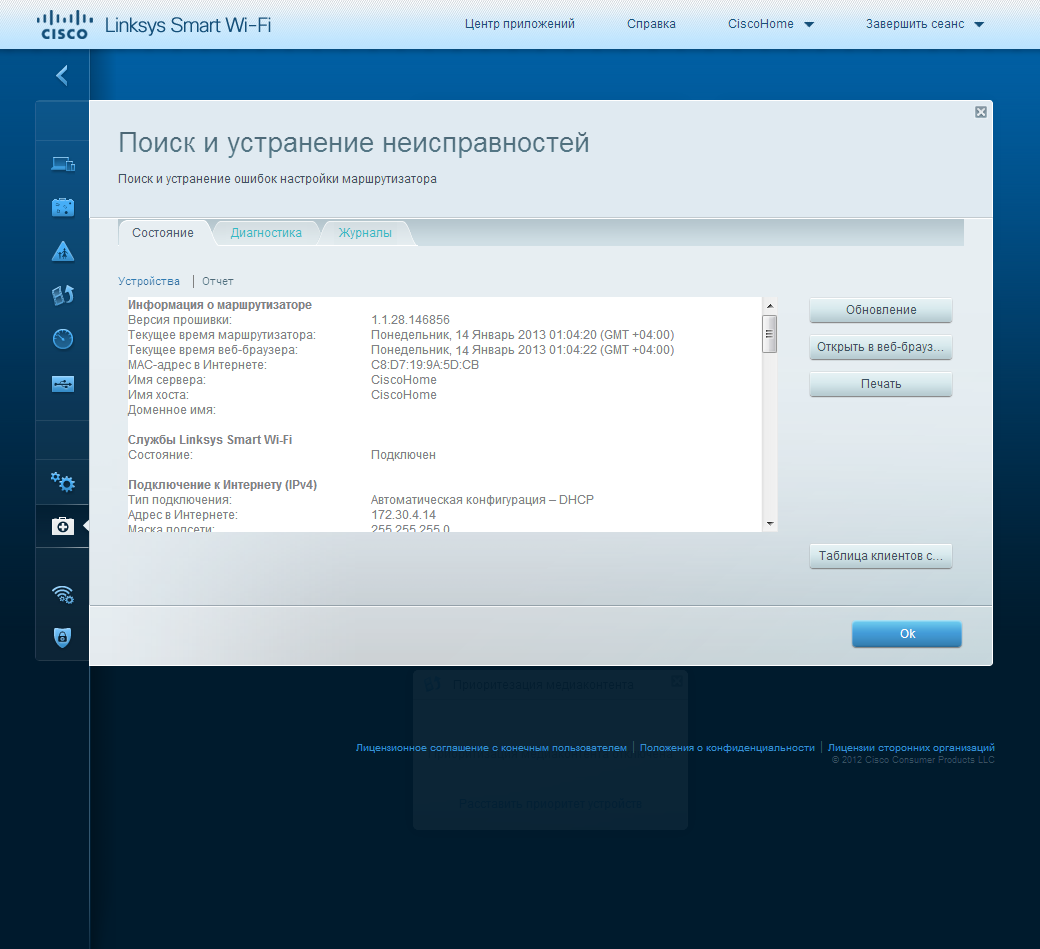Open Таблица клиентов с... button
Screen dimensions: 1040x949
coord(881,556)
